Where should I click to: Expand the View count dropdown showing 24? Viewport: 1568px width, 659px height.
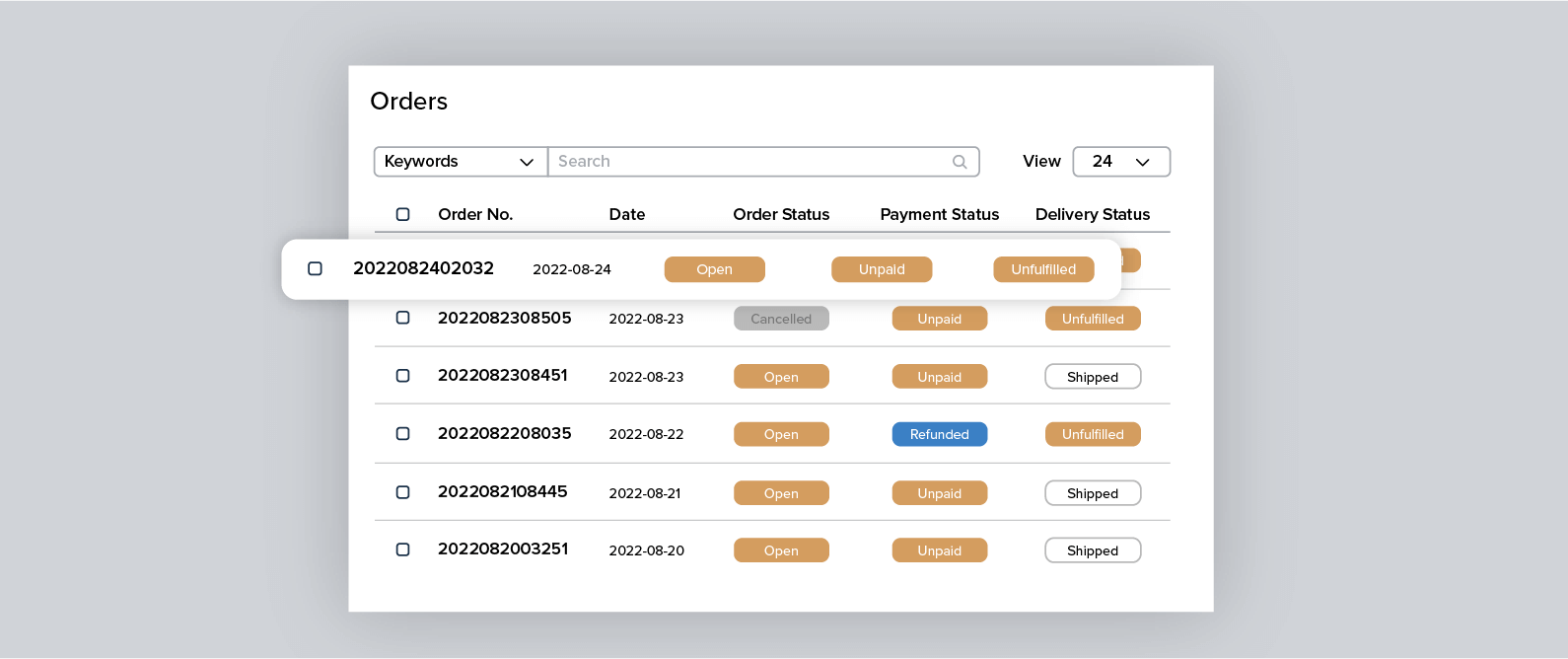click(1120, 162)
